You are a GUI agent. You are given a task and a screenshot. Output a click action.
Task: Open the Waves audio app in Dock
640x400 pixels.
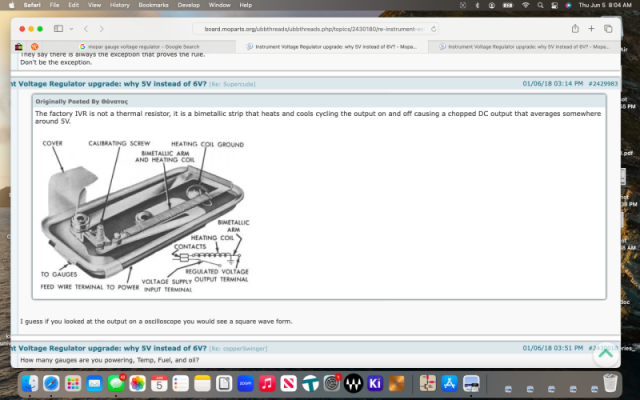coord(353,384)
